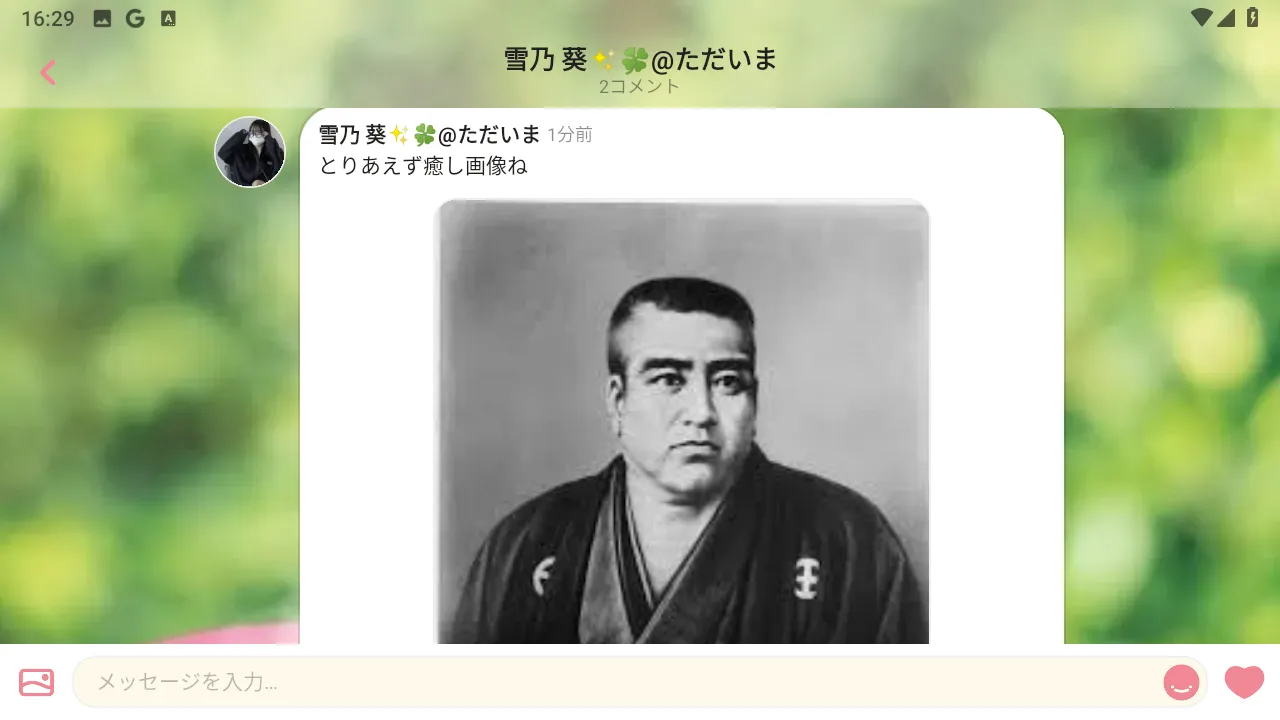Tap the cellular signal strength icon
Screen dimensions: 1280x720
pyautogui.click(x=1227, y=18)
